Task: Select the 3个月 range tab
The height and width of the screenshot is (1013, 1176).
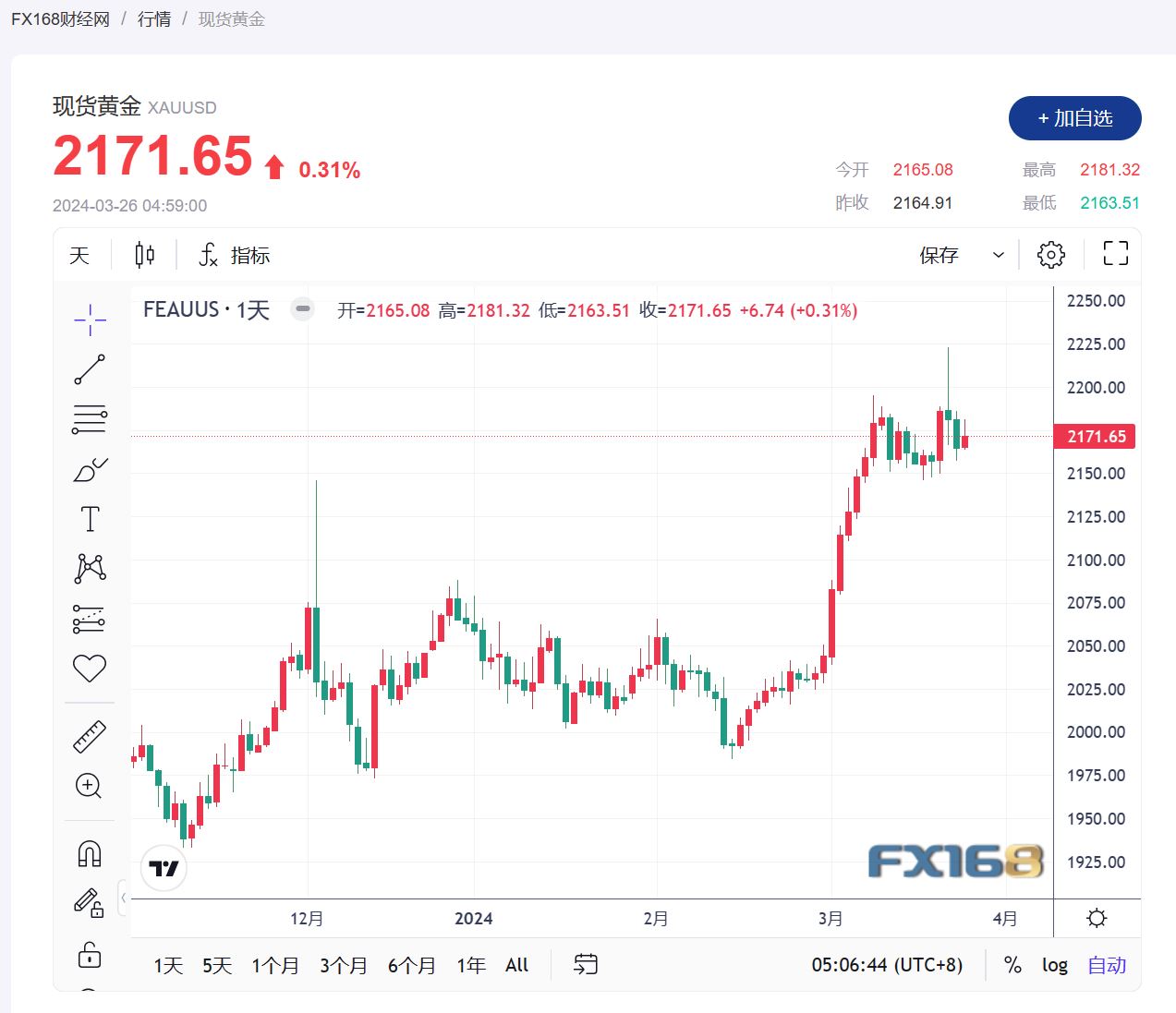Action: tap(343, 964)
